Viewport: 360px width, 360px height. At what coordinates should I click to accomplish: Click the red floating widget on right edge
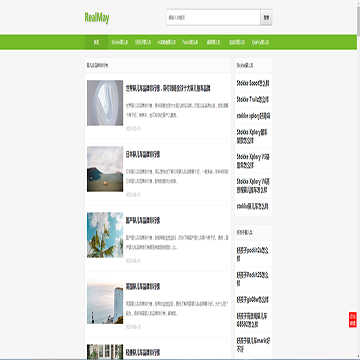(x=353, y=320)
